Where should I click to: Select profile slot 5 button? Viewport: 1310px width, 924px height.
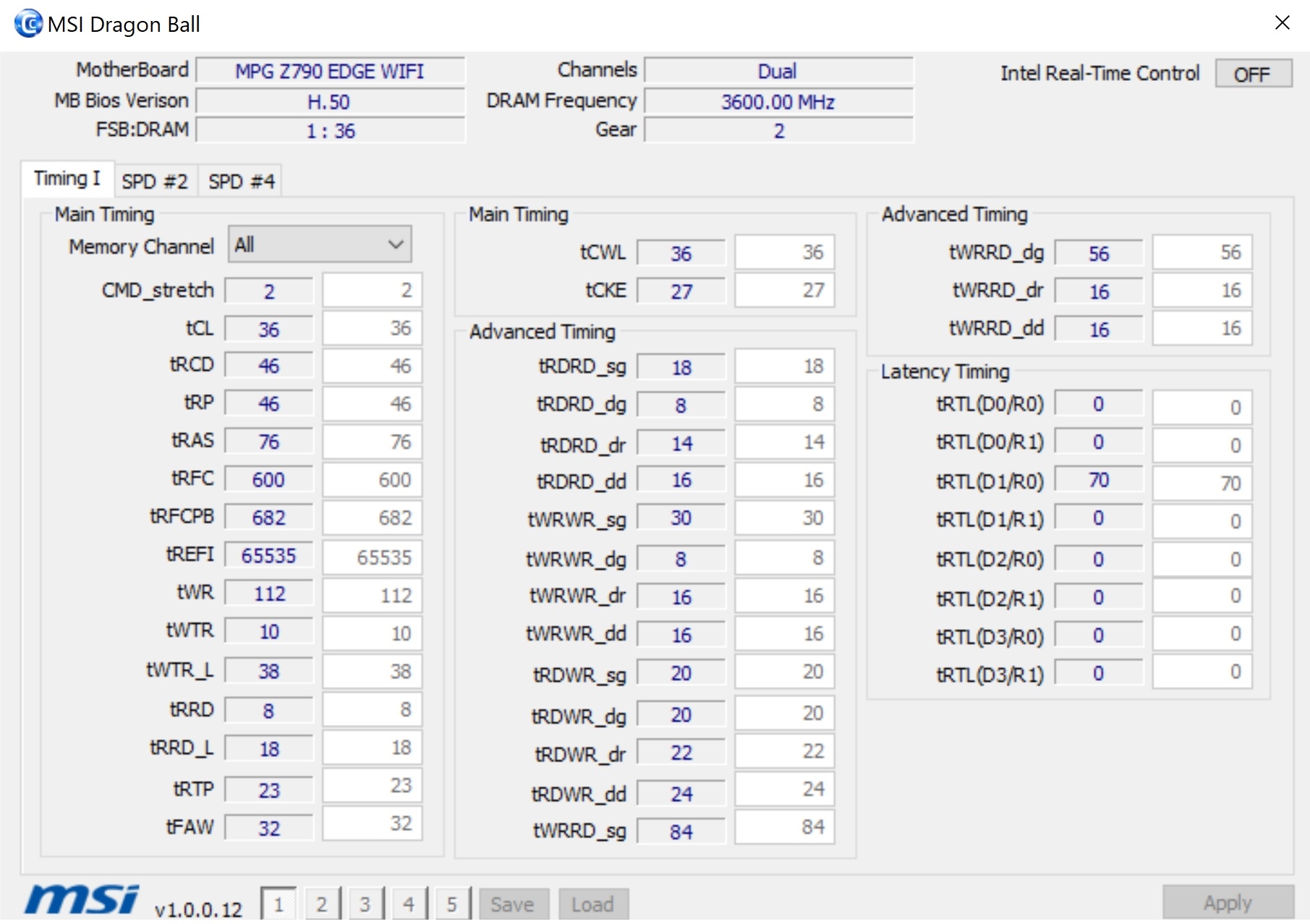click(452, 904)
